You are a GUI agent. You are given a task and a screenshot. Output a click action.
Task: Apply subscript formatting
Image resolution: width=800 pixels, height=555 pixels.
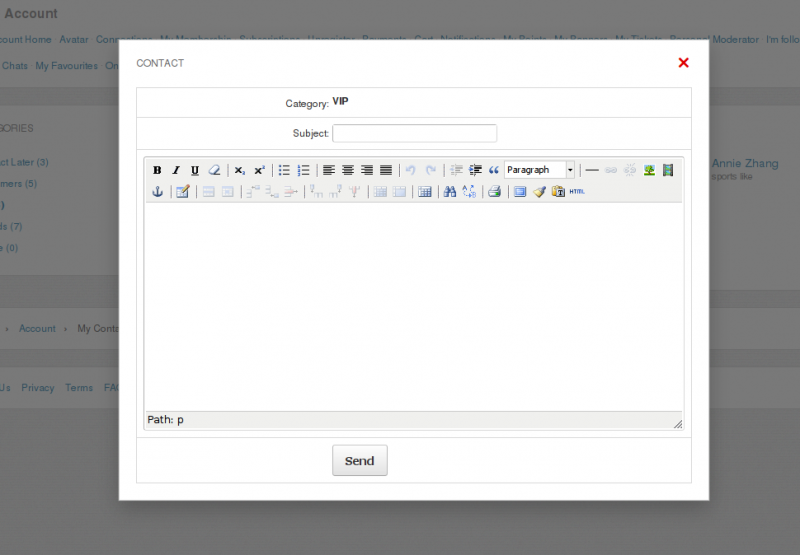pos(240,170)
